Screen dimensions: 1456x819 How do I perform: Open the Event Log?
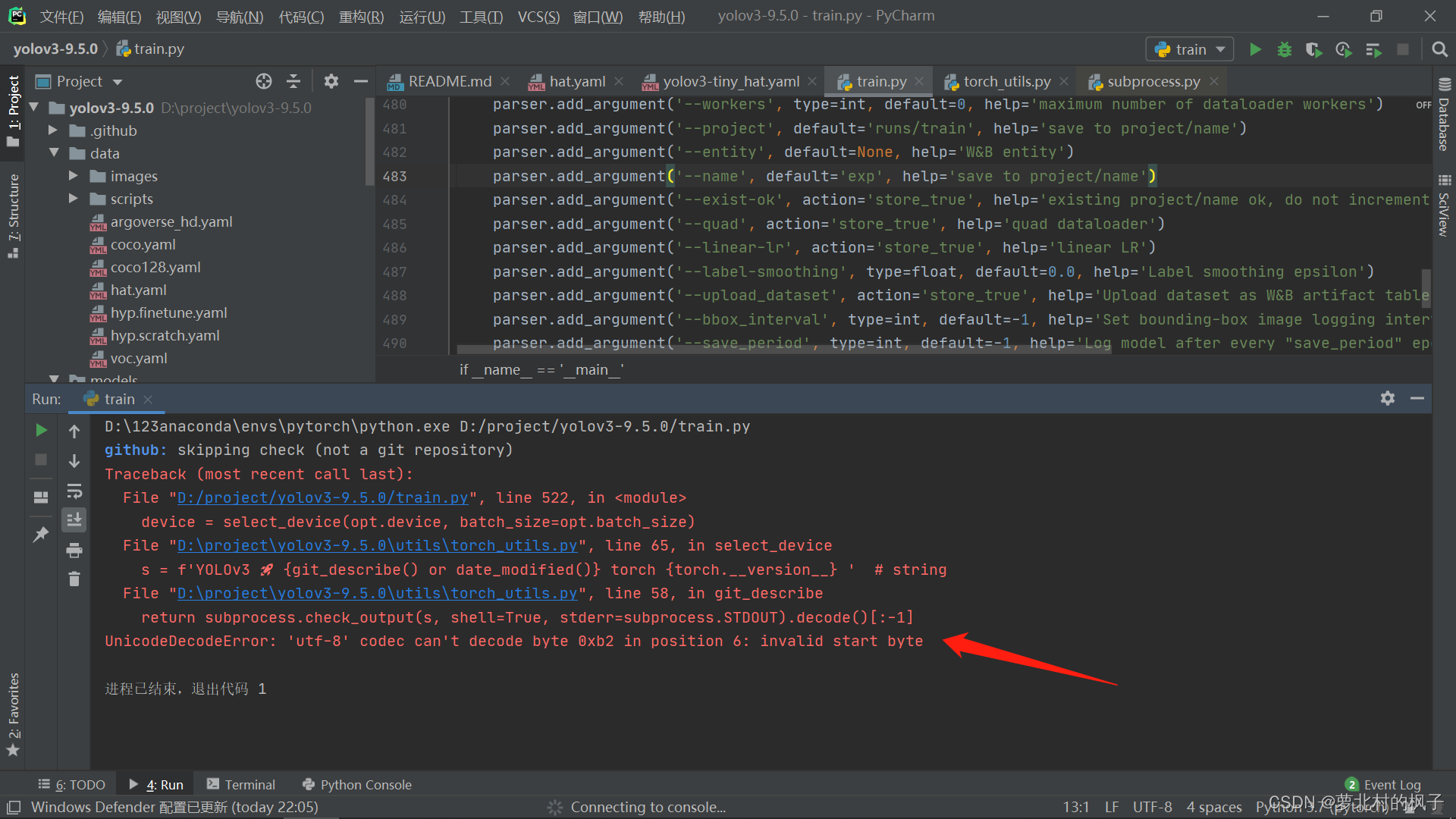point(1383,784)
